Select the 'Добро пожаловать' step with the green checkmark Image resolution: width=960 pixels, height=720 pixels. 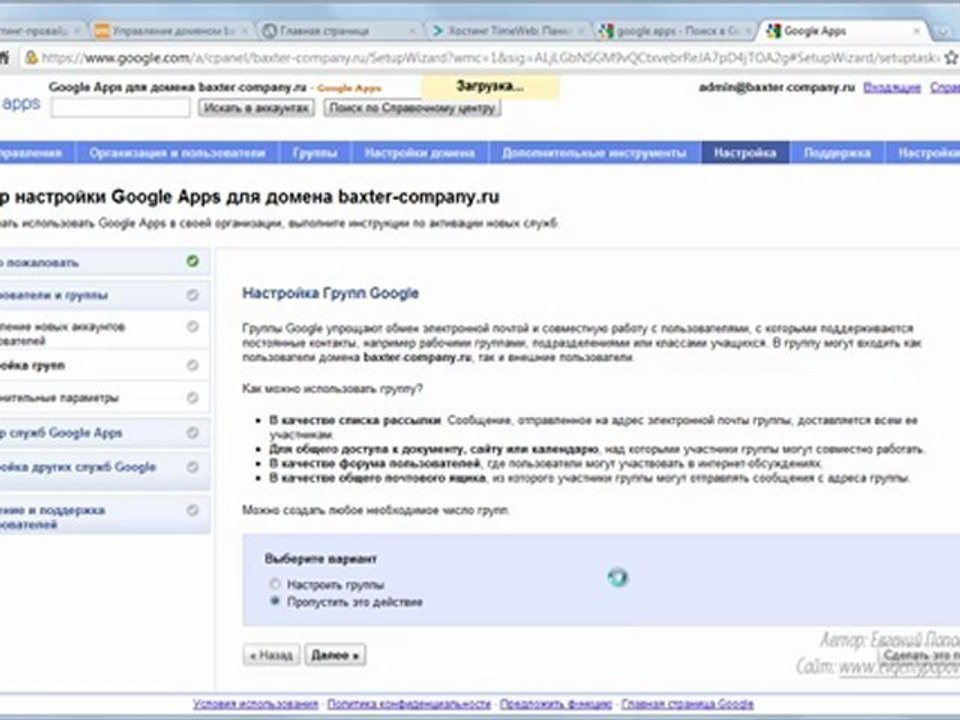[x=104, y=262]
